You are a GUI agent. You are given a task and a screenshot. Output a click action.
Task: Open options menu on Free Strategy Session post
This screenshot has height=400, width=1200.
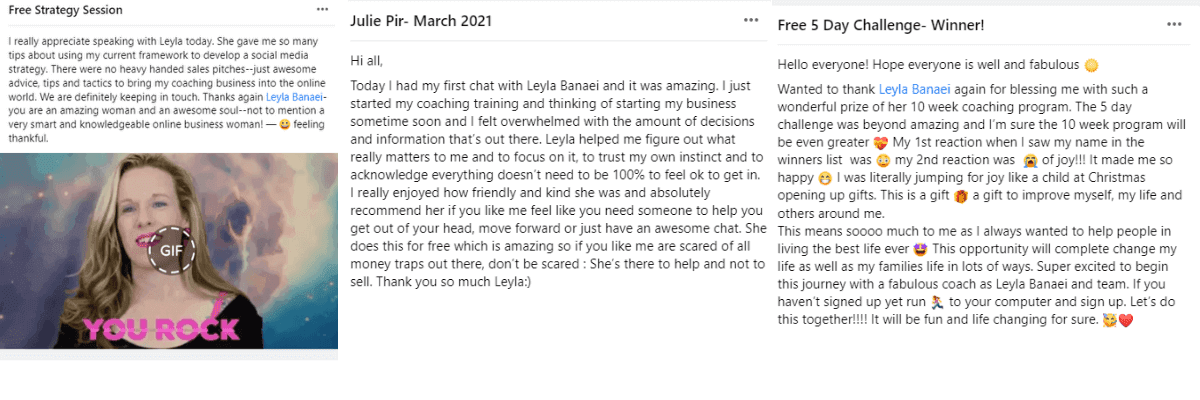(321, 9)
